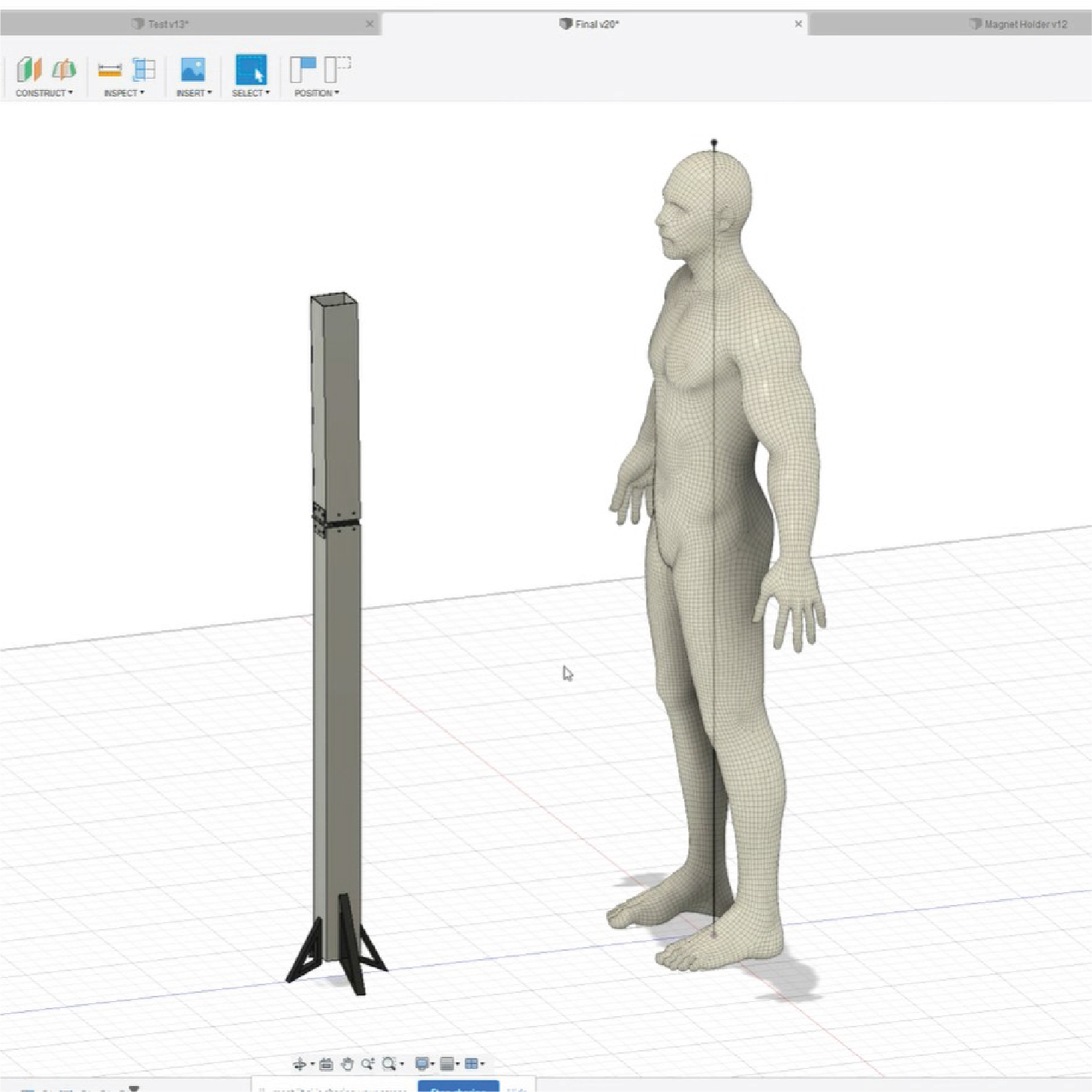Image resolution: width=1092 pixels, height=1092 pixels.
Task: Click the Orbit navigation icon
Action: click(300, 1063)
